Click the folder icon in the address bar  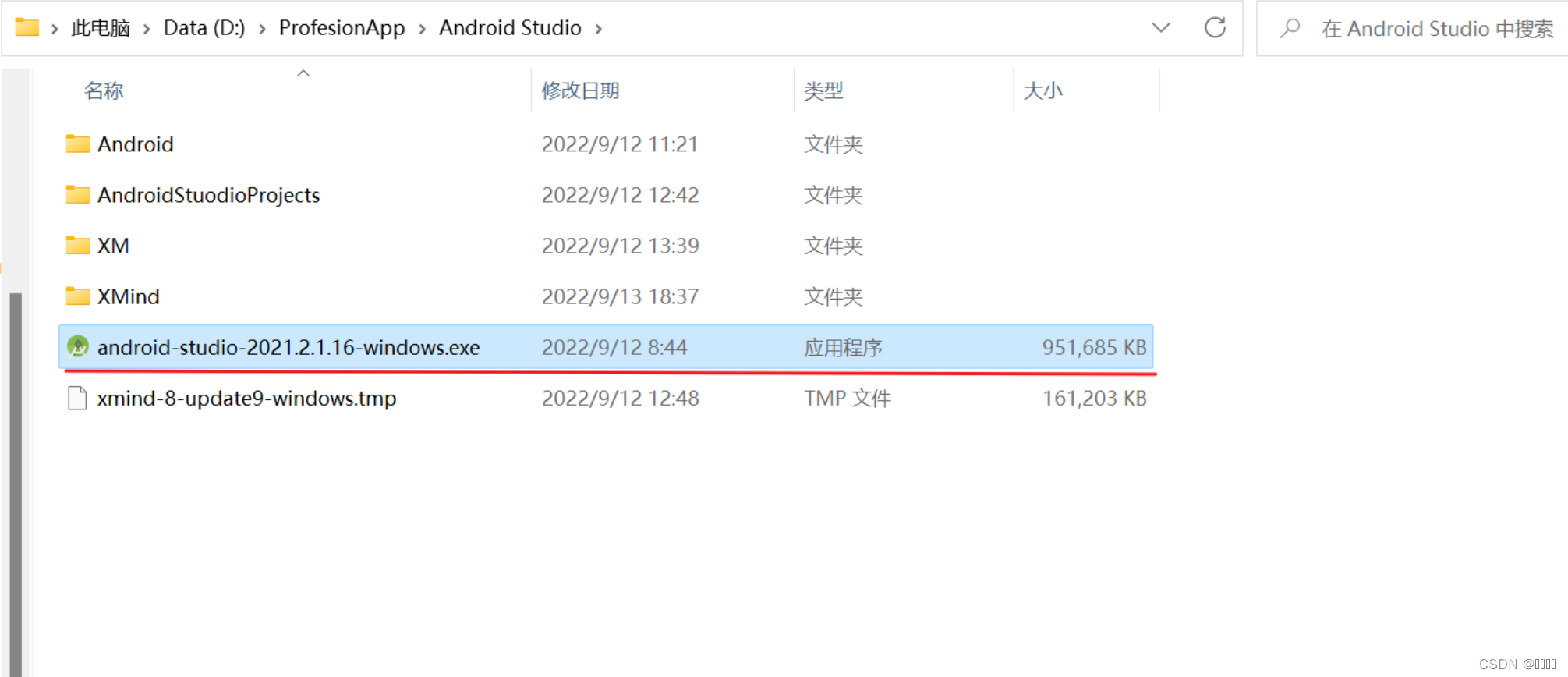click(x=27, y=27)
